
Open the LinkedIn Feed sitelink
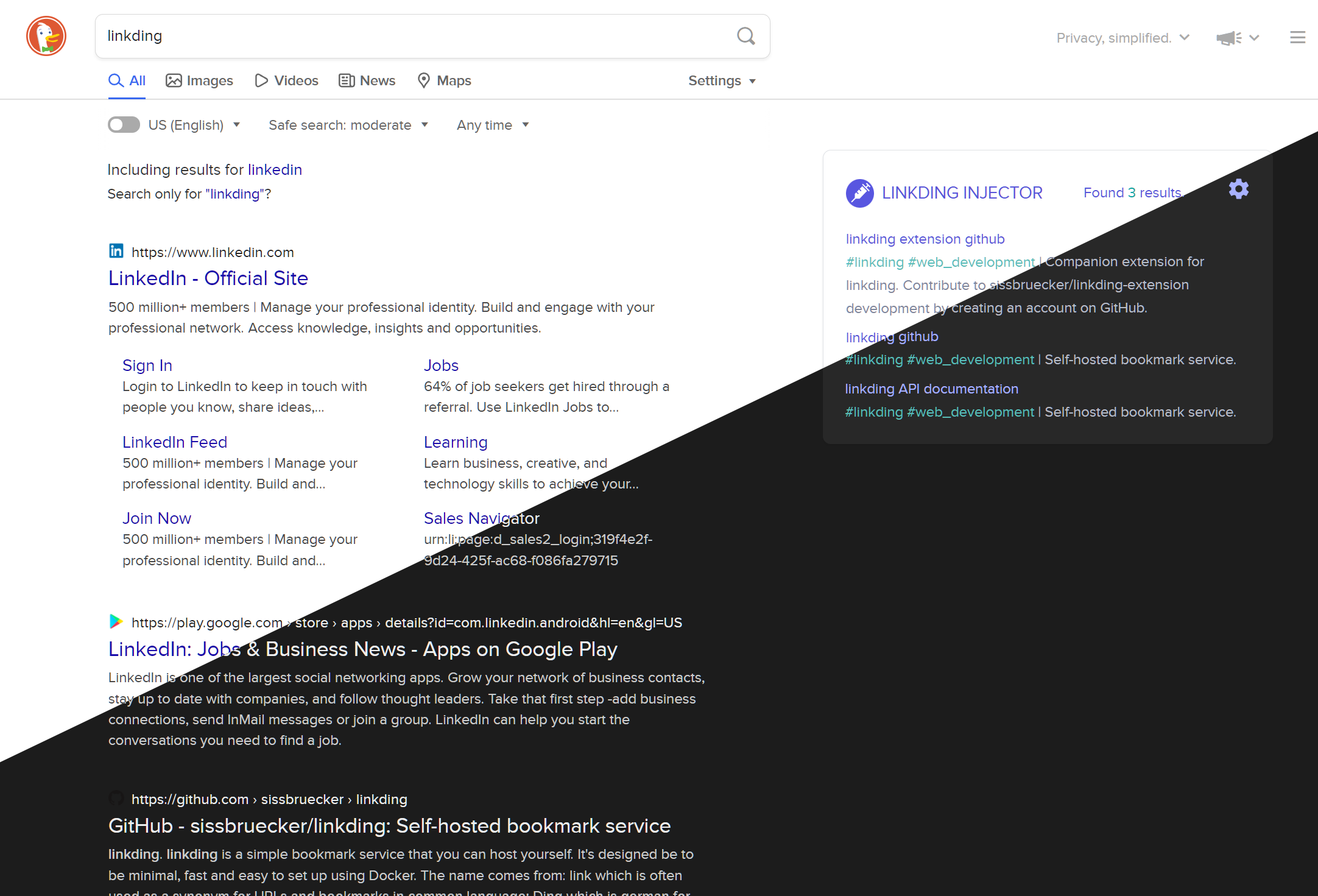point(175,442)
